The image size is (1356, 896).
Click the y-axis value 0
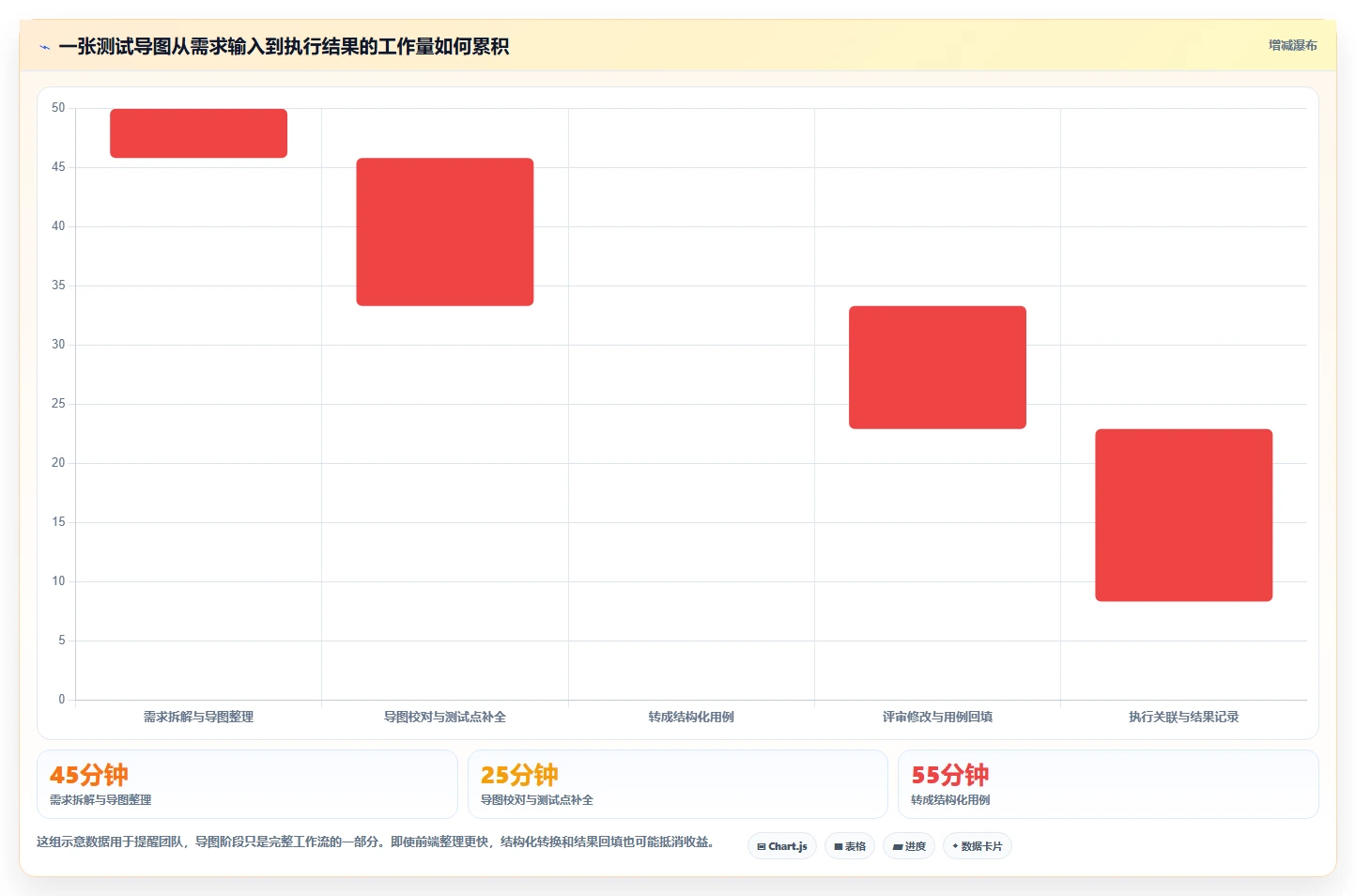[62, 700]
